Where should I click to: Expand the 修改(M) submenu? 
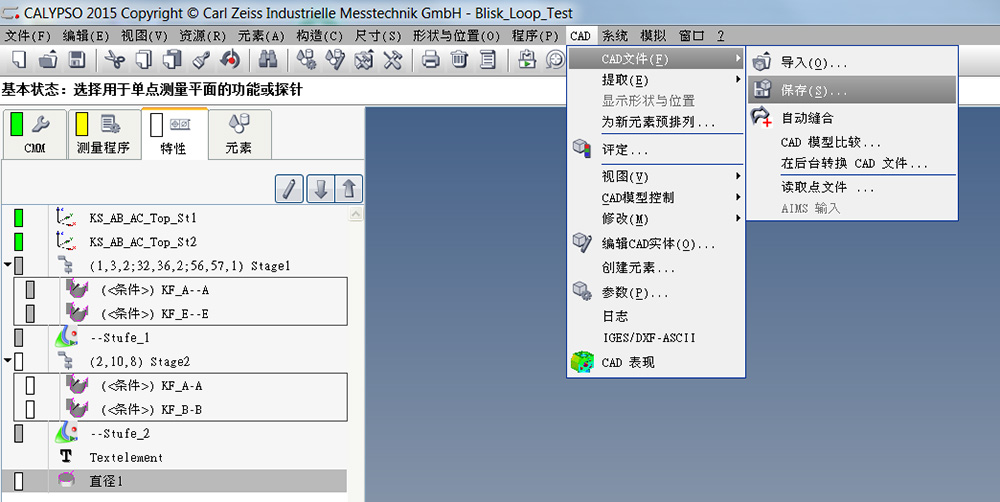click(656, 219)
